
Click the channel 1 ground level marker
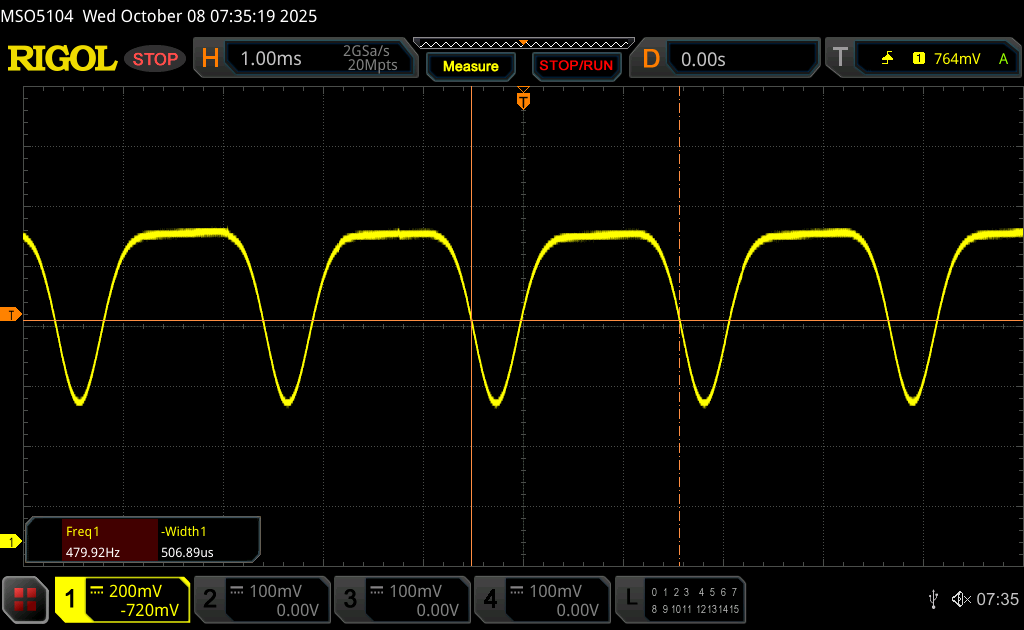tap(11, 542)
